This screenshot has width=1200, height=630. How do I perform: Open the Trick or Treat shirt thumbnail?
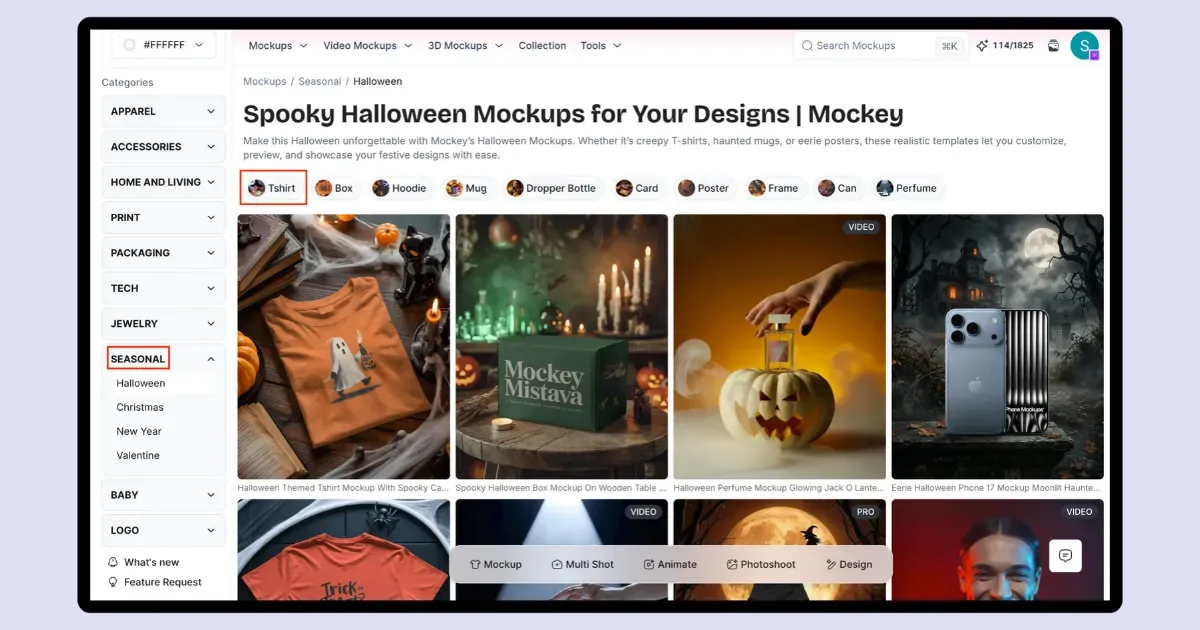tap(344, 549)
